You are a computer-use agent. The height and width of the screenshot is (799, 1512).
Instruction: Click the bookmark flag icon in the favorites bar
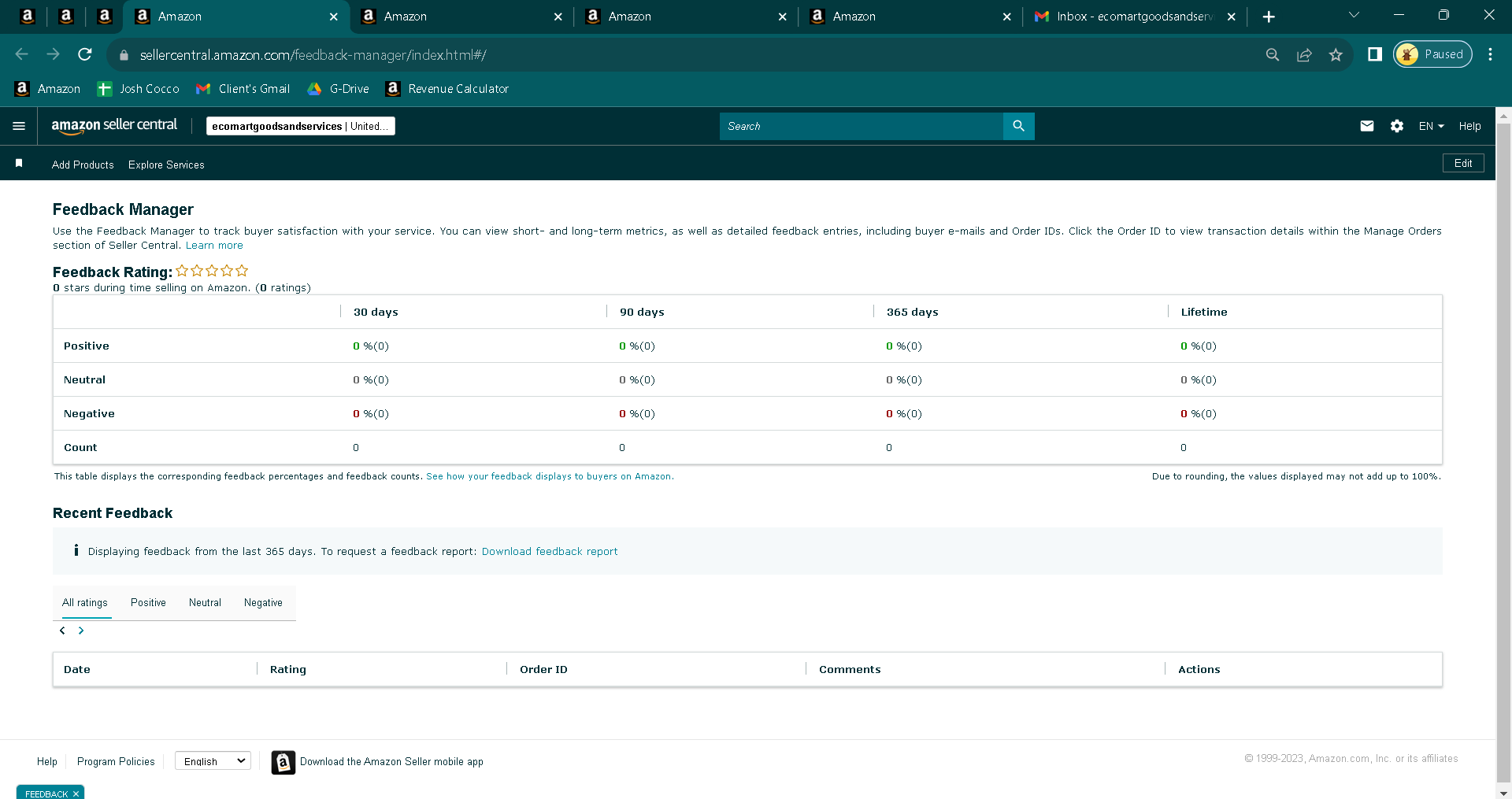tap(19, 163)
